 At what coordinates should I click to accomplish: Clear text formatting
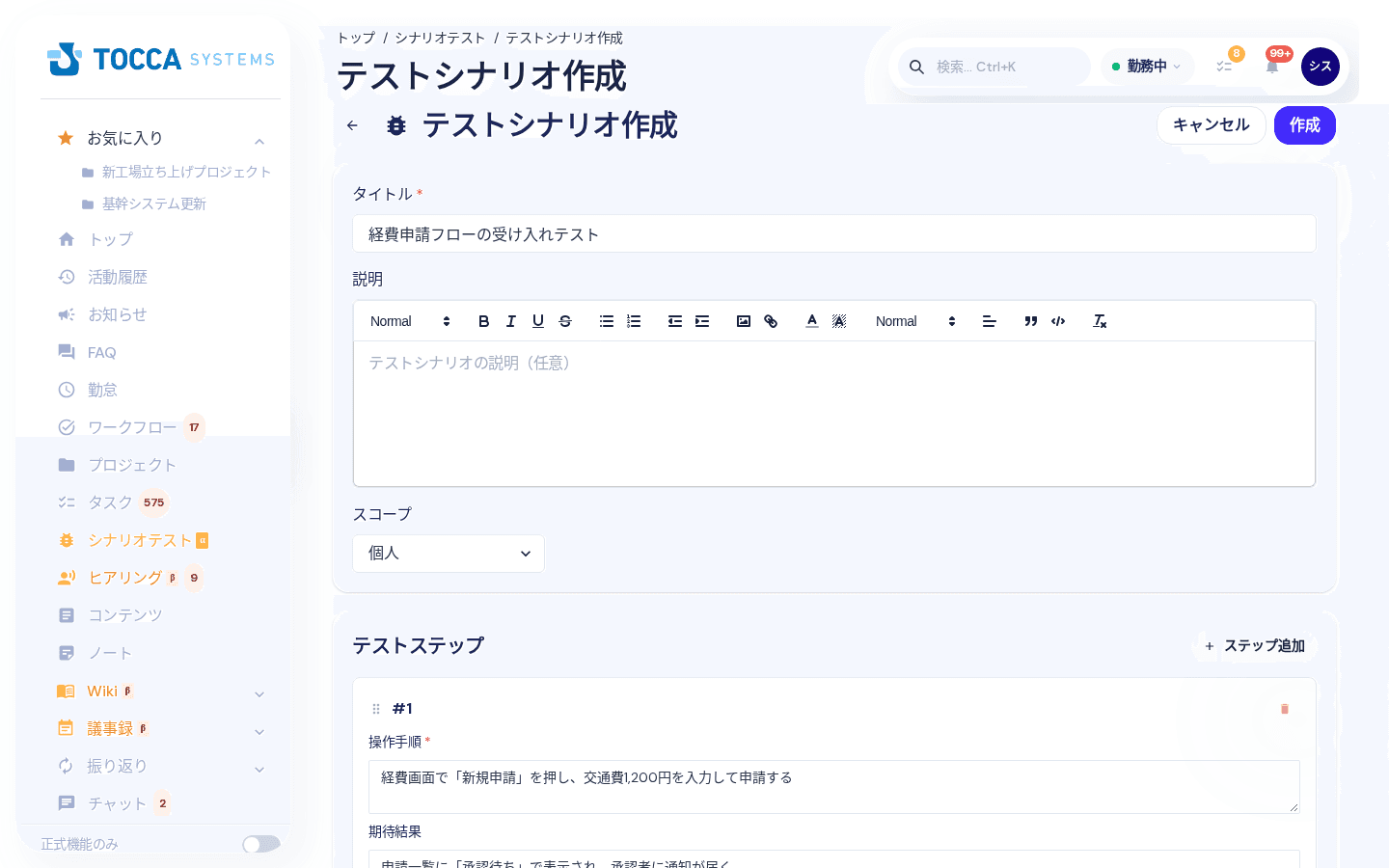click(1100, 321)
